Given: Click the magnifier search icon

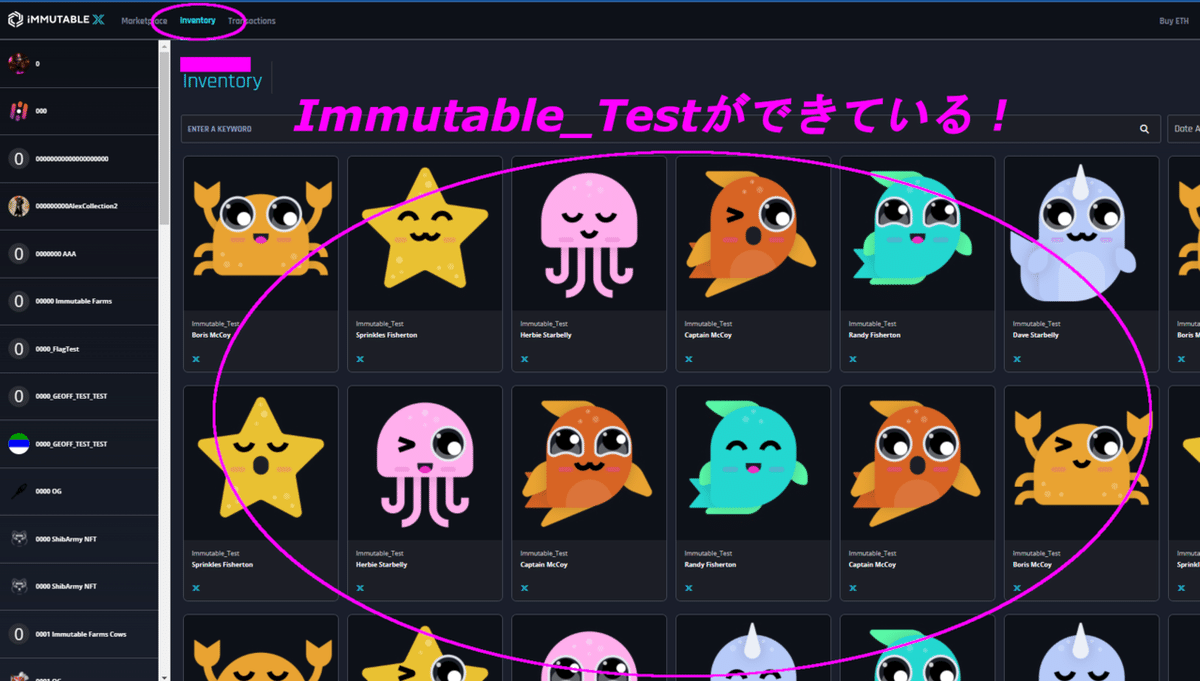Looking at the screenshot, I should tap(1144, 129).
